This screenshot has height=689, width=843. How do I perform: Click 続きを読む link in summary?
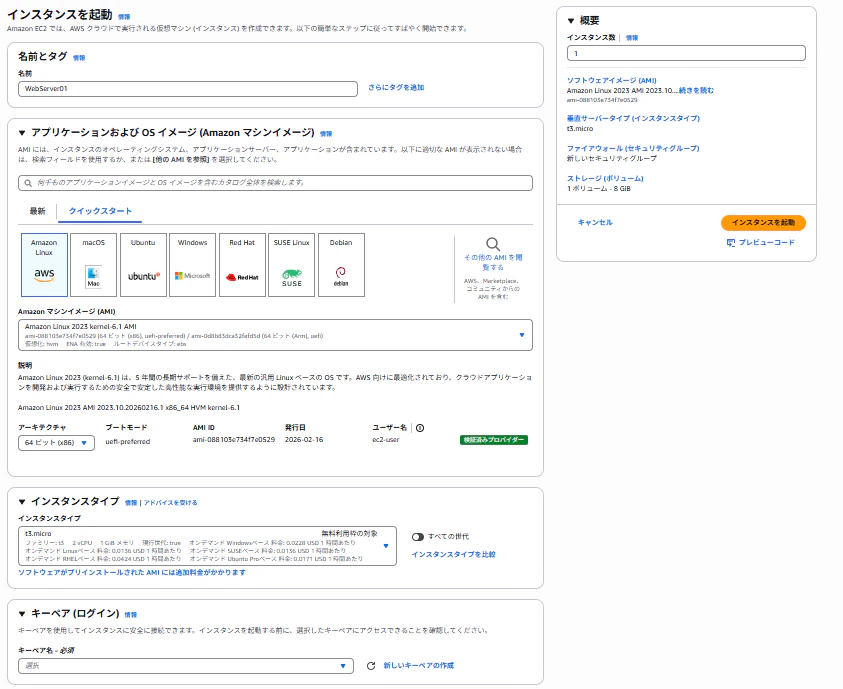pos(696,91)
